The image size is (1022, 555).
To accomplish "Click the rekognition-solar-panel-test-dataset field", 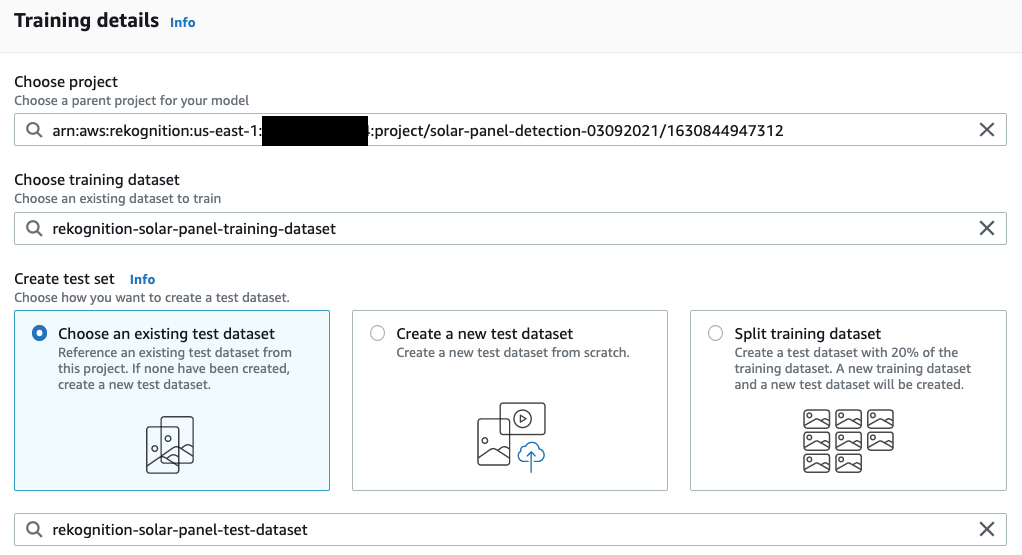I will [510, 529].
